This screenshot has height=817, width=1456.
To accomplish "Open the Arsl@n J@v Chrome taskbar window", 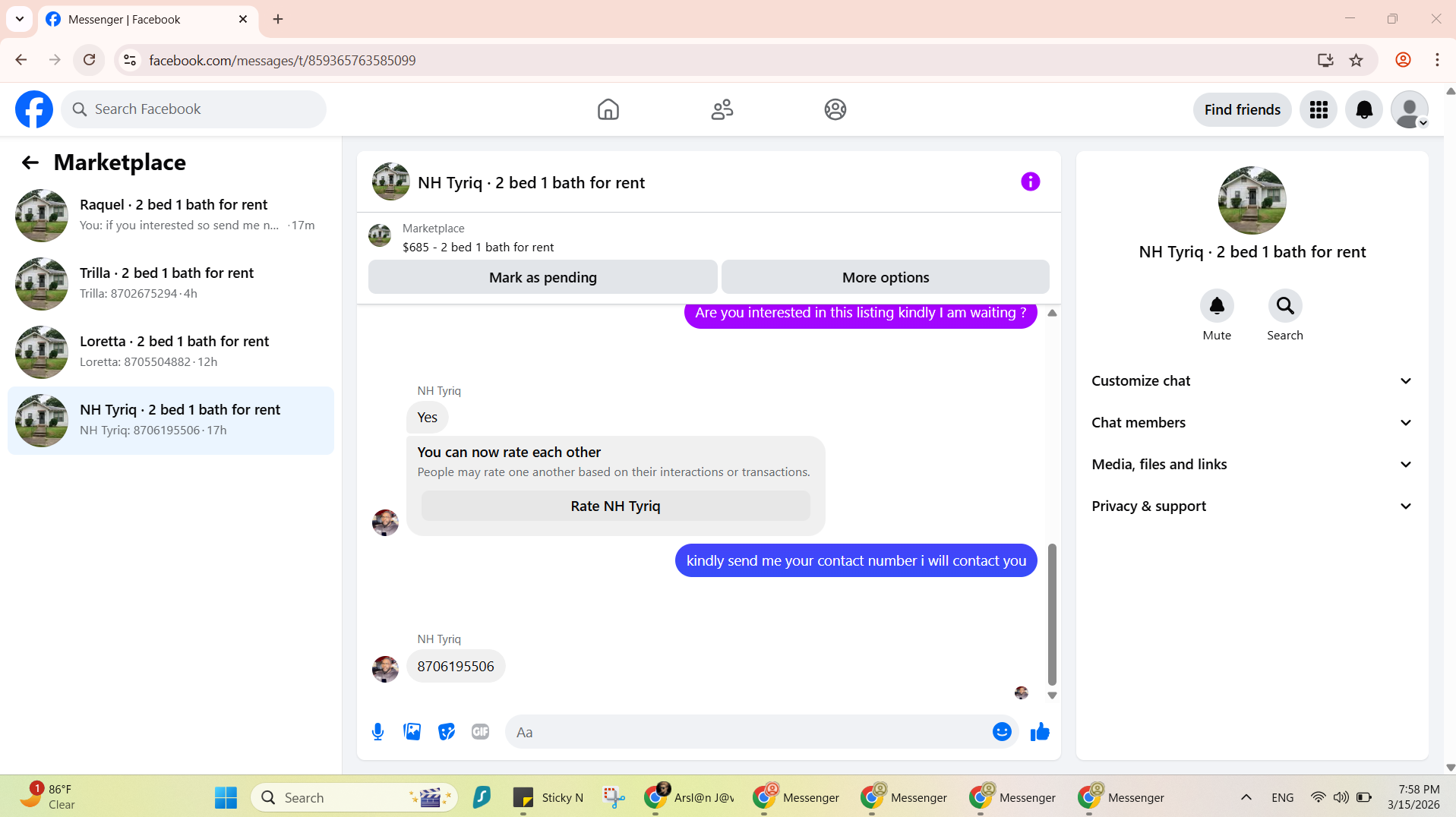I will tap(688, 797).
